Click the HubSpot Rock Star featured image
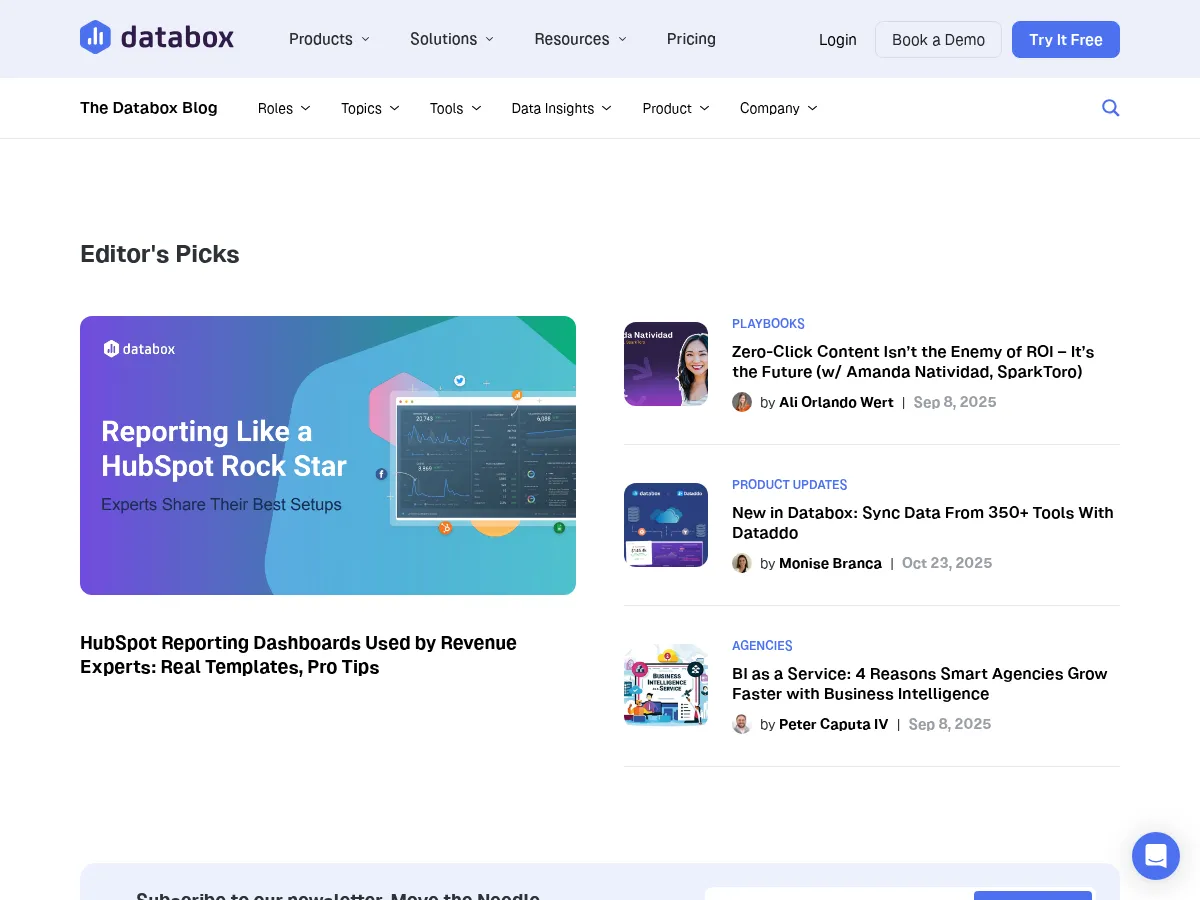The width and height of the screenshot is (1200, 900). click(x=328, y=455)
